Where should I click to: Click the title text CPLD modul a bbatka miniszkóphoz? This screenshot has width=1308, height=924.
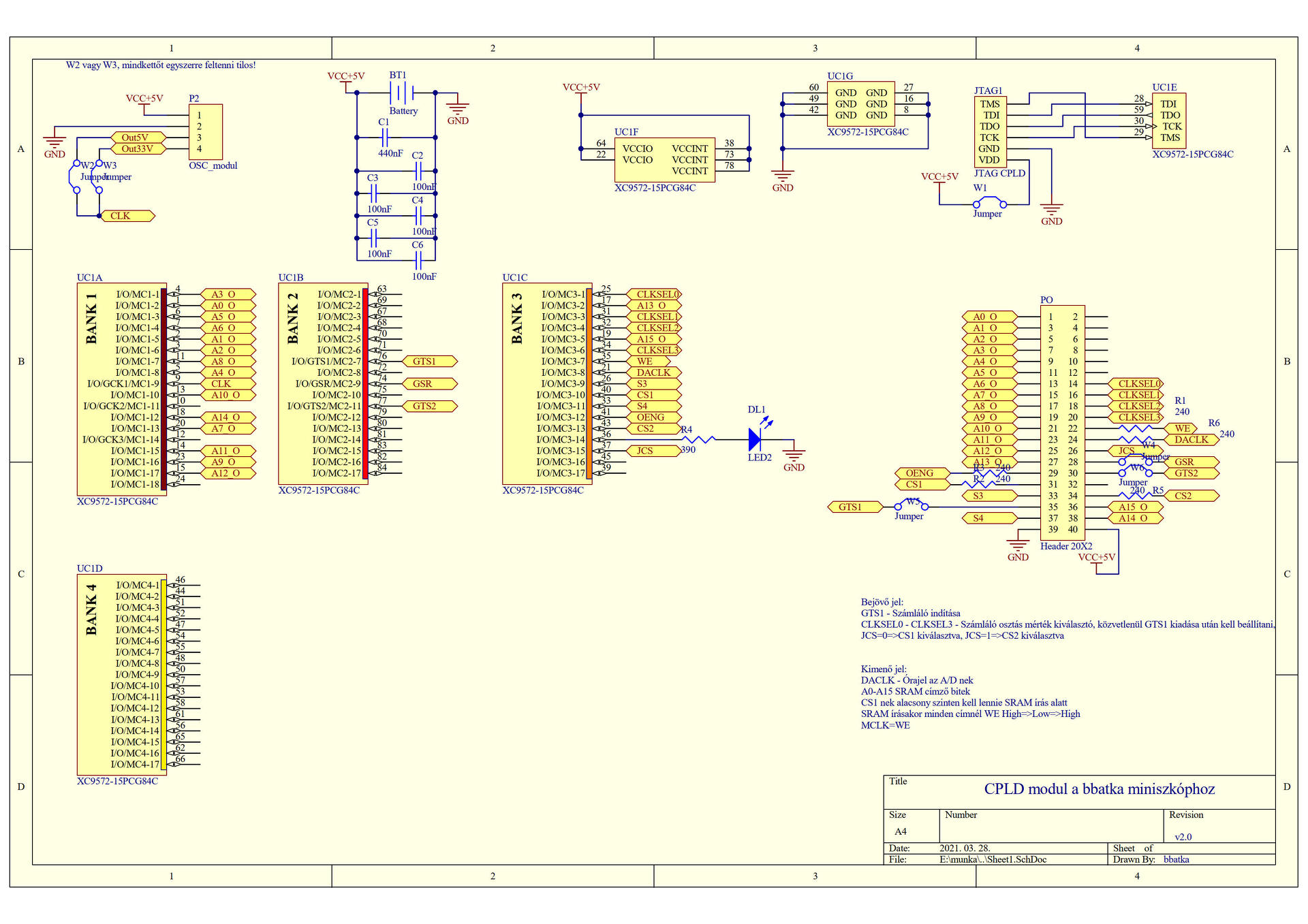click(1099, 789)
